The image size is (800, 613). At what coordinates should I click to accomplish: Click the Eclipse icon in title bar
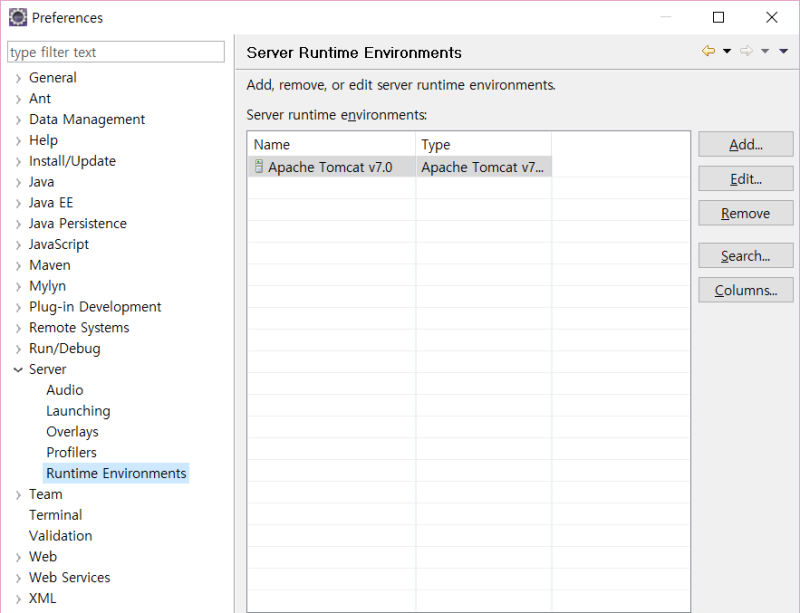tap(17, 17)
